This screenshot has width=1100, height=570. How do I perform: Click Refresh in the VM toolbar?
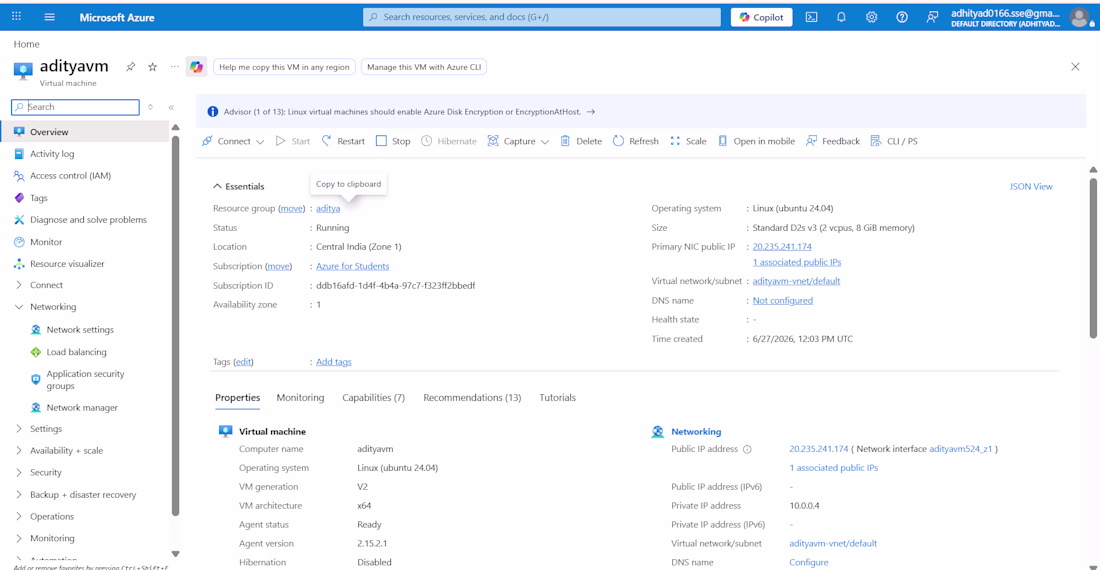coord(636,141)
